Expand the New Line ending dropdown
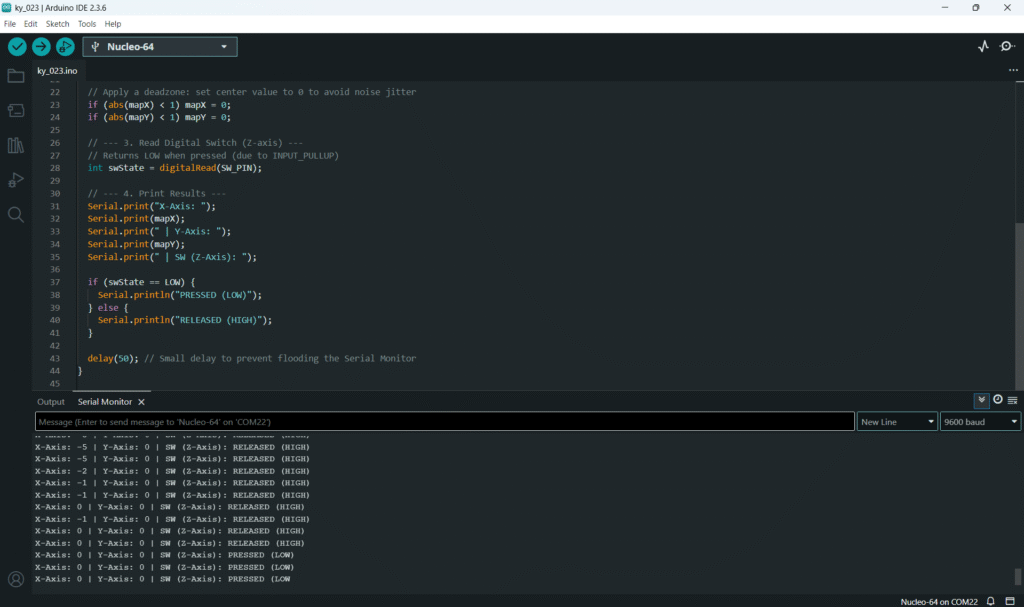The image size is (1024, 607). click(x=897, y=422)
